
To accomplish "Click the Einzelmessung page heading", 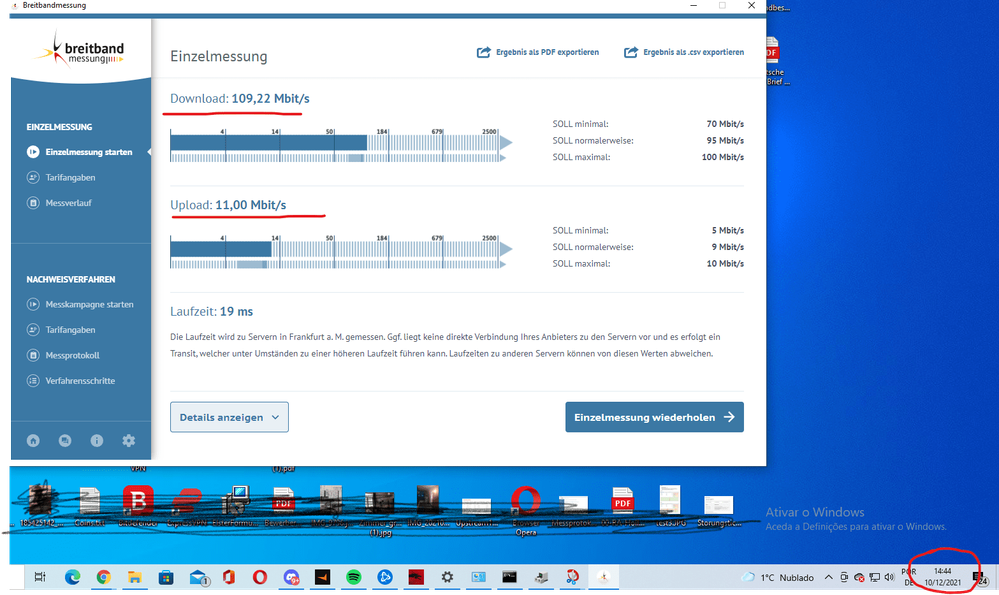I will pos(219,57).
